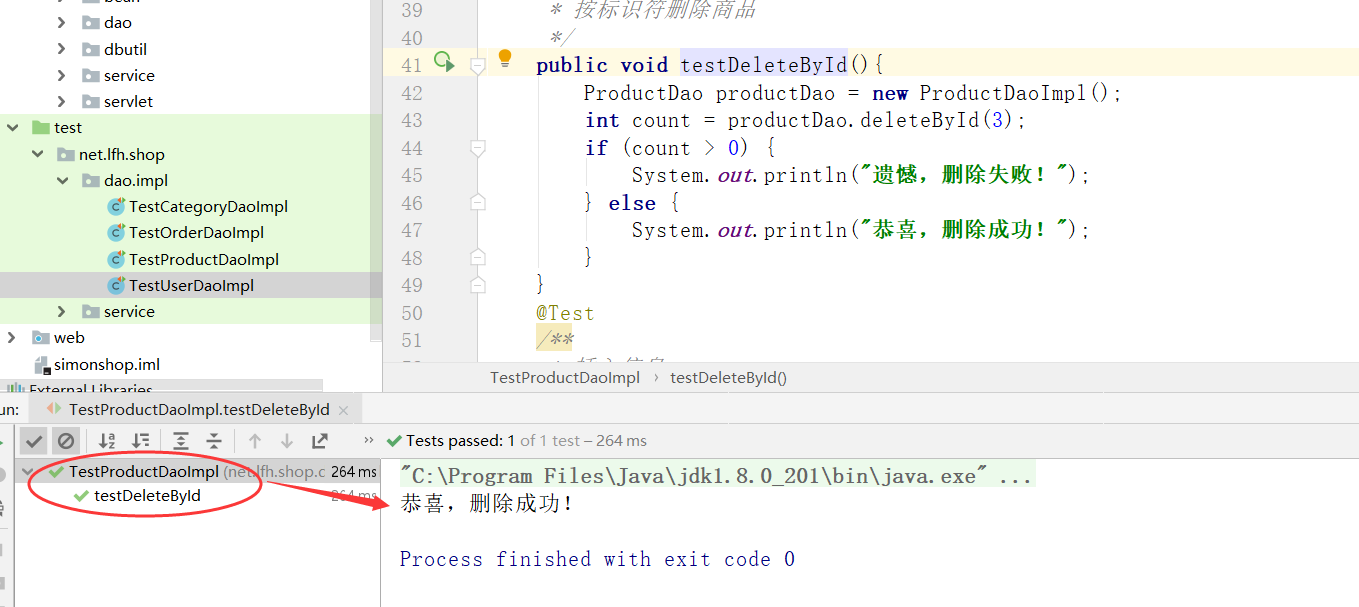Viewport: 1359px width, 607px height.
Task: Click the export test results icon
Action: (320, 441)
